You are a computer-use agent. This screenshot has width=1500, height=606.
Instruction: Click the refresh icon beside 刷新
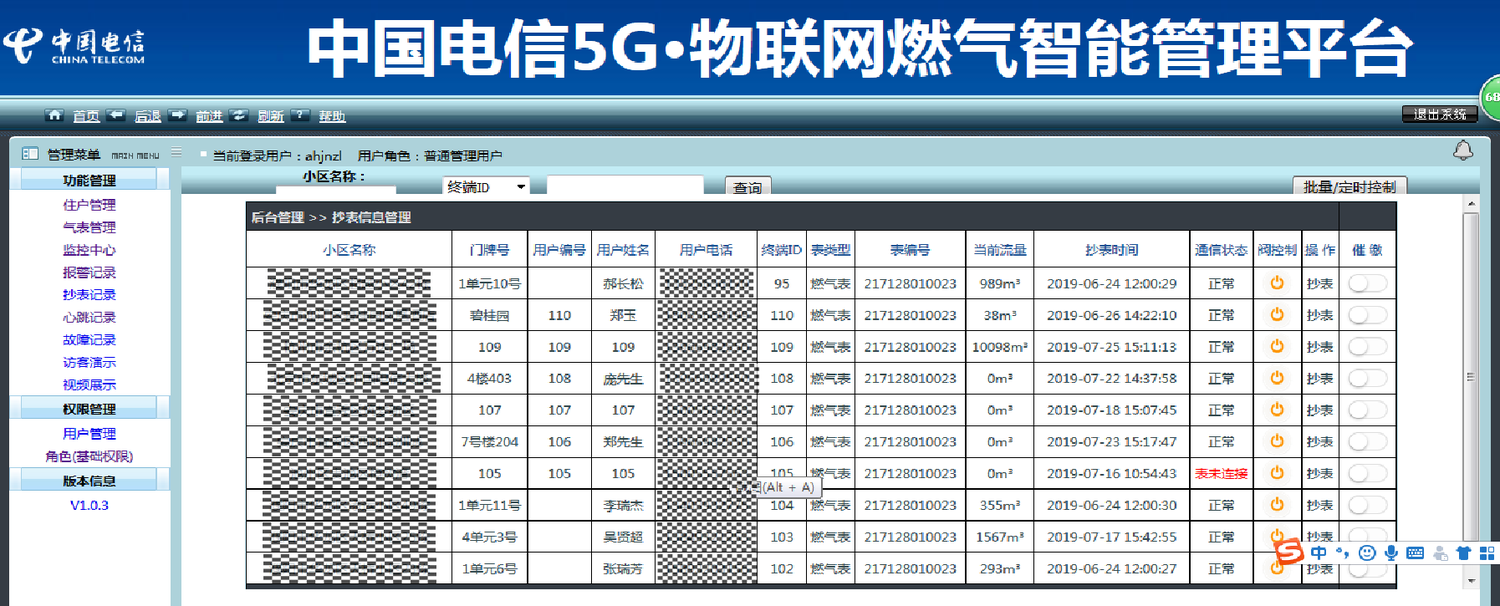pyautogui.click(x=238, y=115)
